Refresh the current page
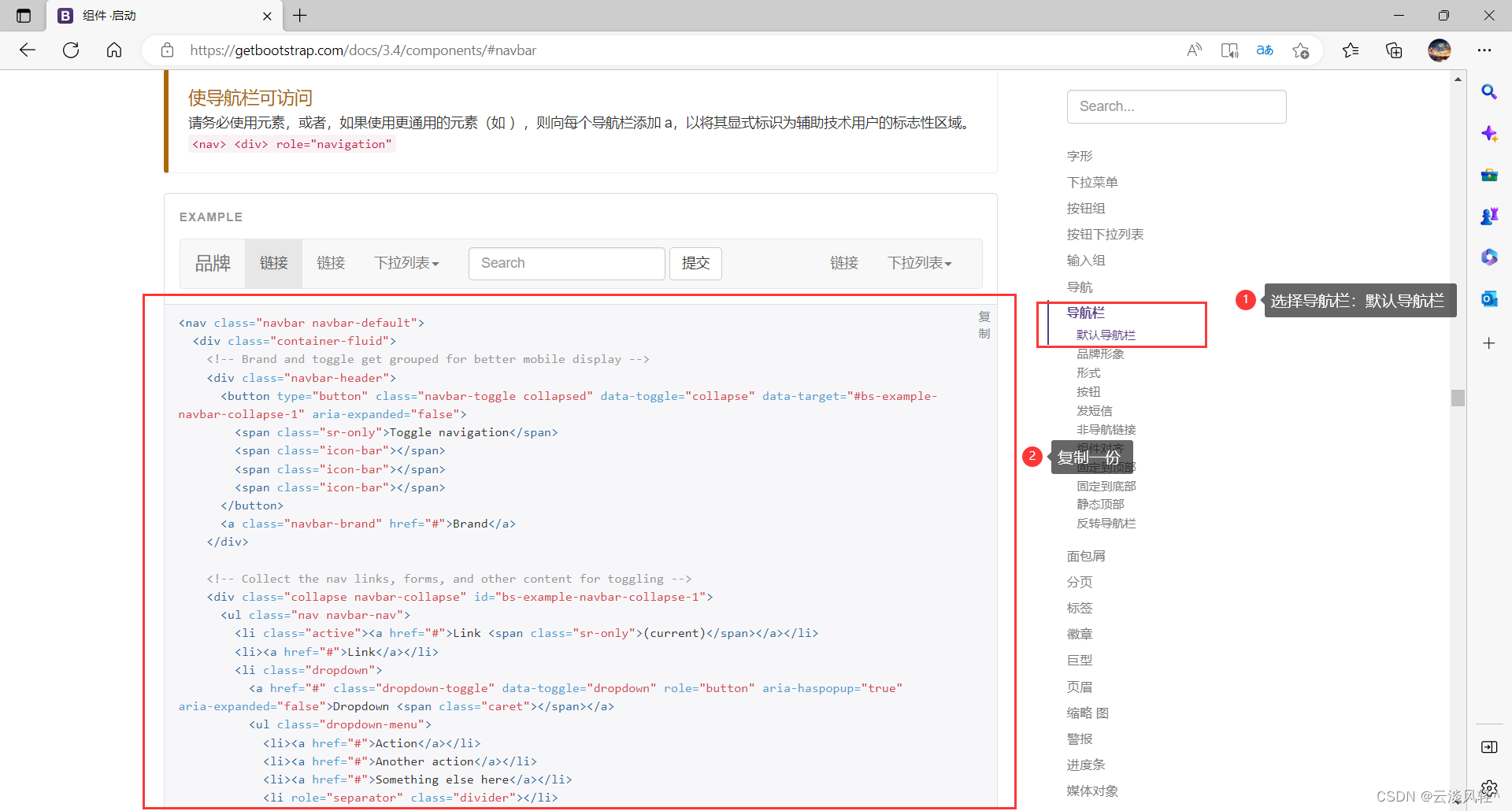 click(x=71, y=50)
